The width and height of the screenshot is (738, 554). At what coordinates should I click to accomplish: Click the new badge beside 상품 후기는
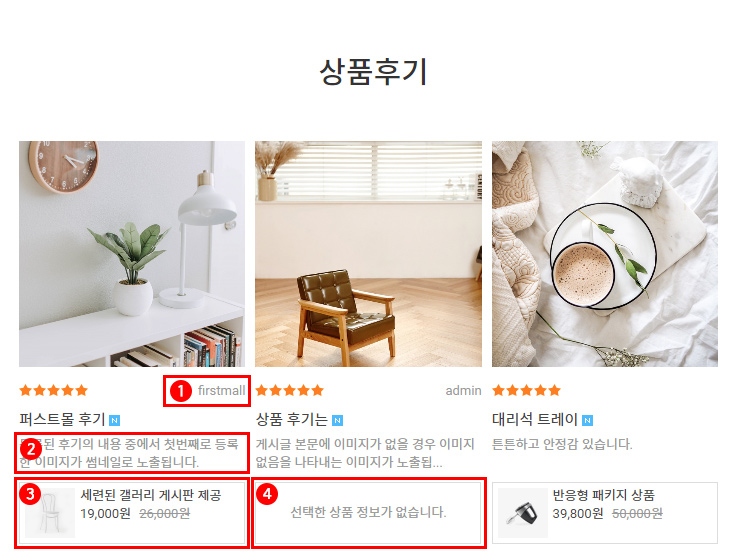pyautogui.click(x=337, y=420)
